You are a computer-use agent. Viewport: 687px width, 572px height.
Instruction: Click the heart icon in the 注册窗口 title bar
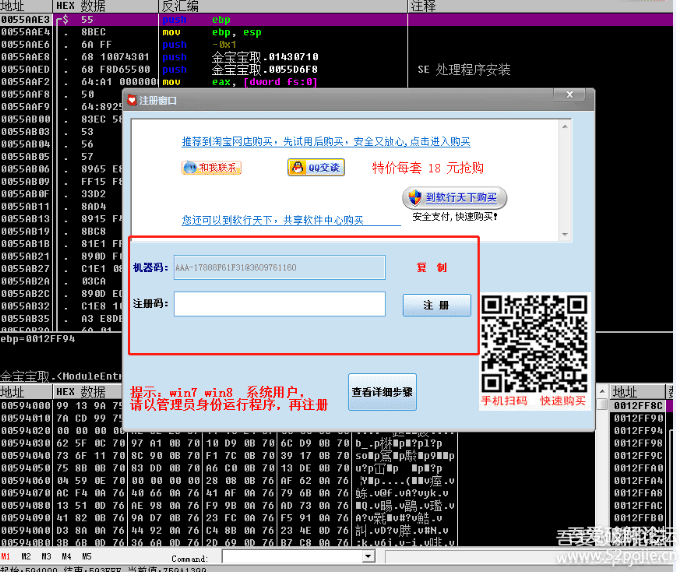(131, 100)
